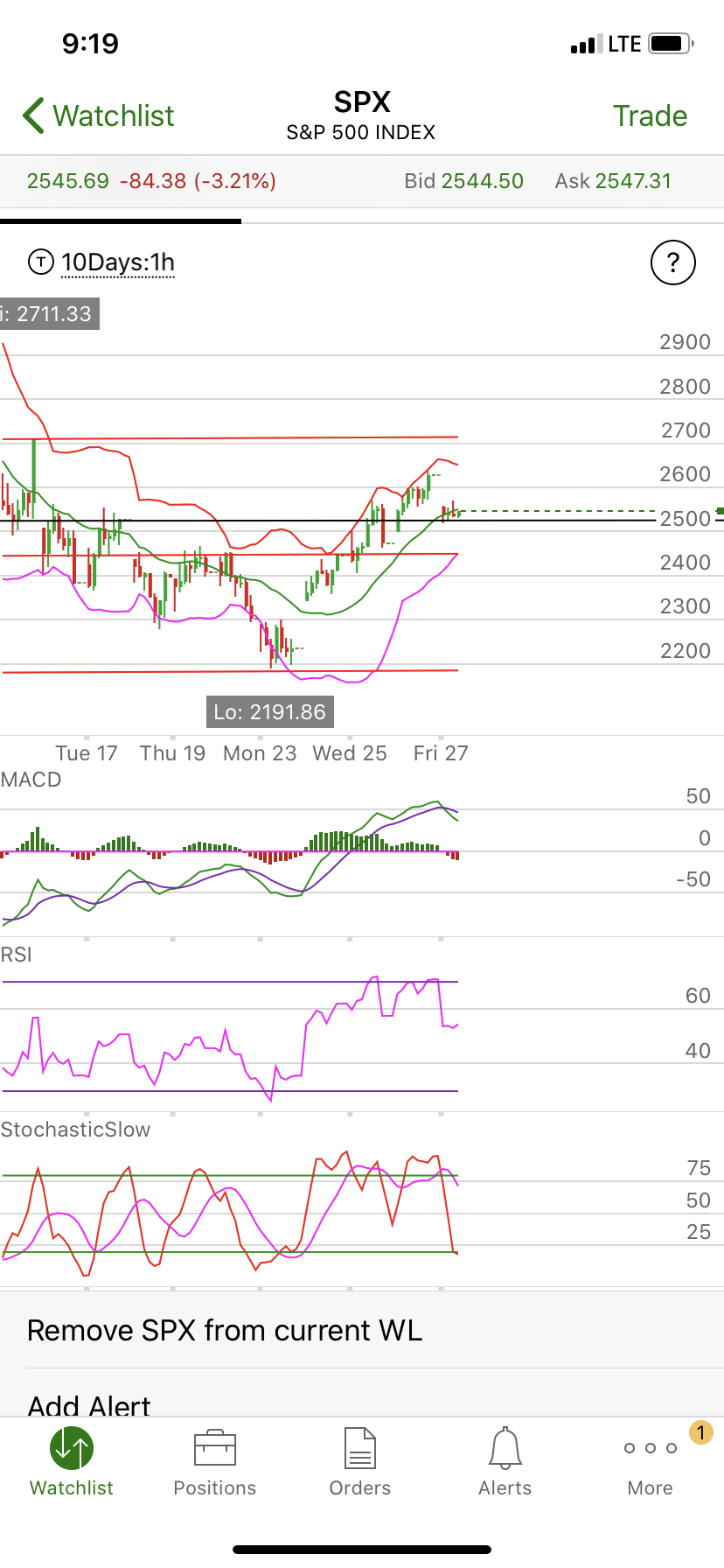Tap the 2900 price axis label
The width and height of the screenshot is (724, 1568).
tap(685, 342)
